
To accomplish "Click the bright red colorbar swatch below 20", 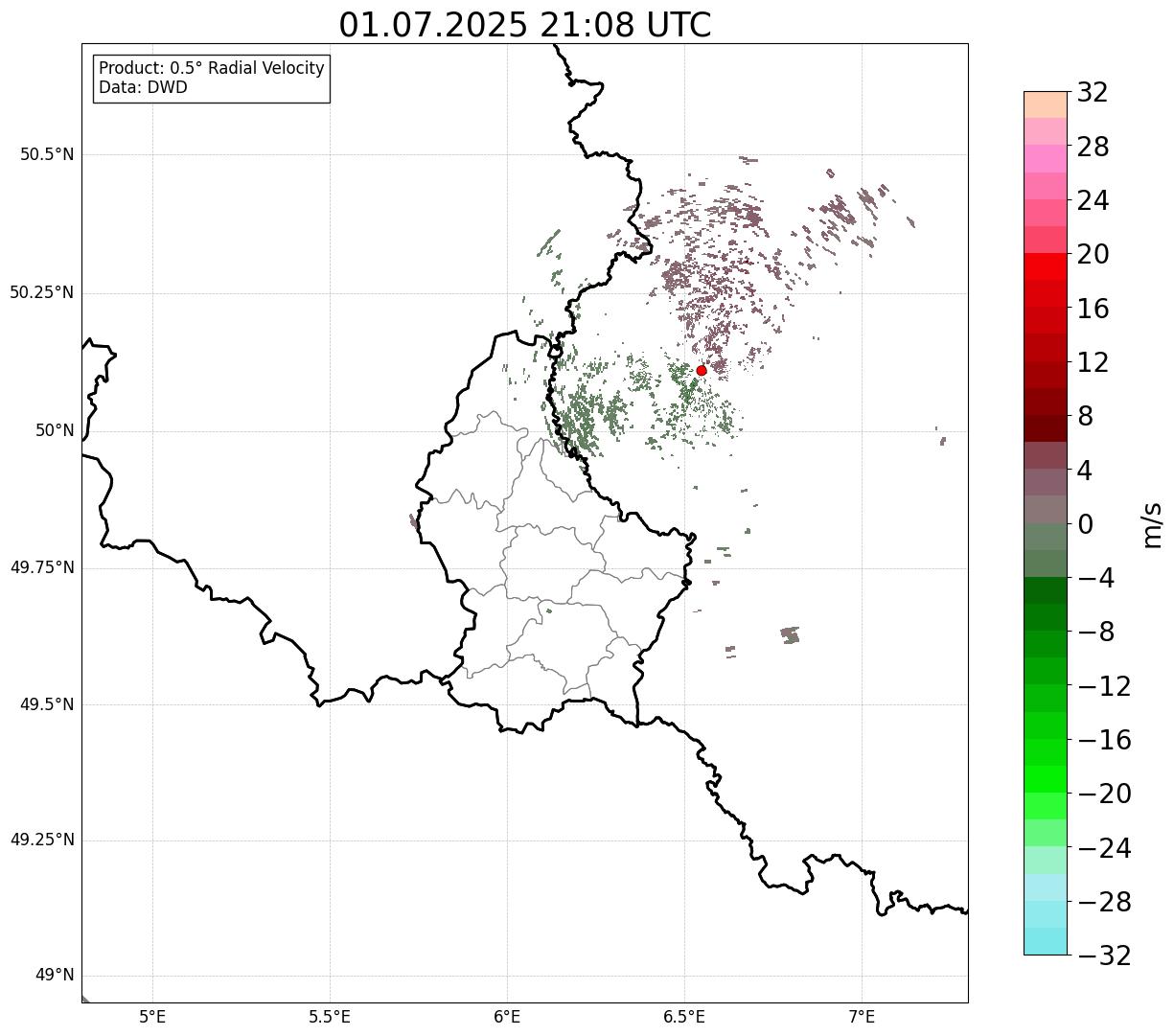I will click(x=1046, y=266).
